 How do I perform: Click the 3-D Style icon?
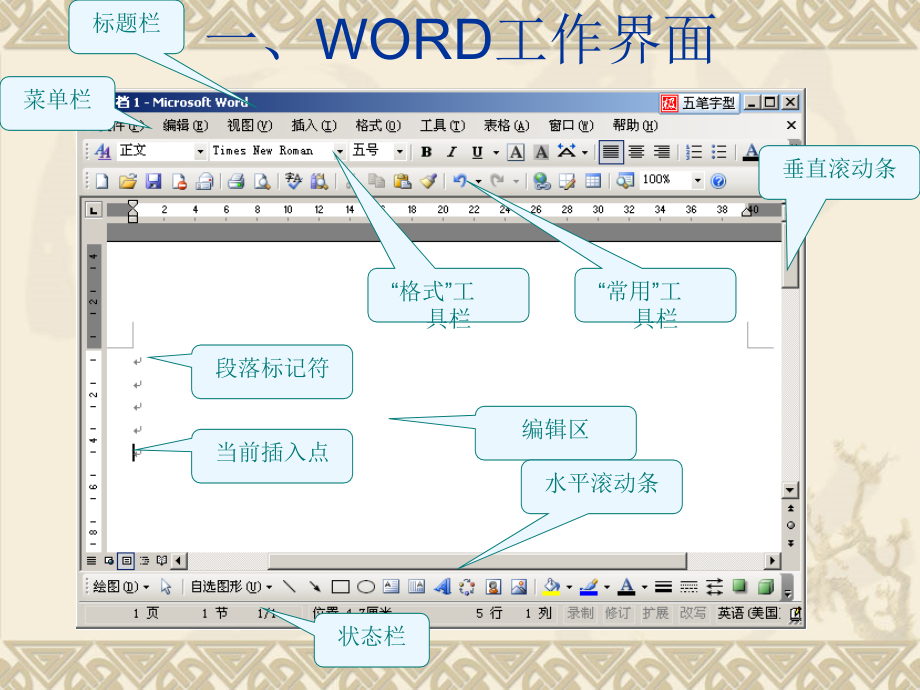point(766,586)
